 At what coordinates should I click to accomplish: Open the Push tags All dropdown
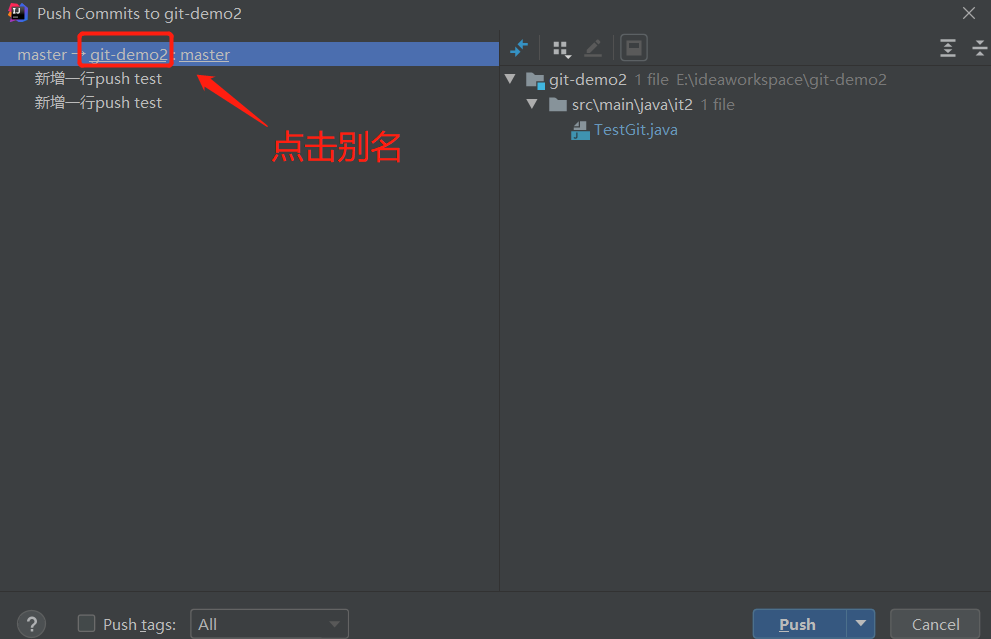click(x=269, y=624)
